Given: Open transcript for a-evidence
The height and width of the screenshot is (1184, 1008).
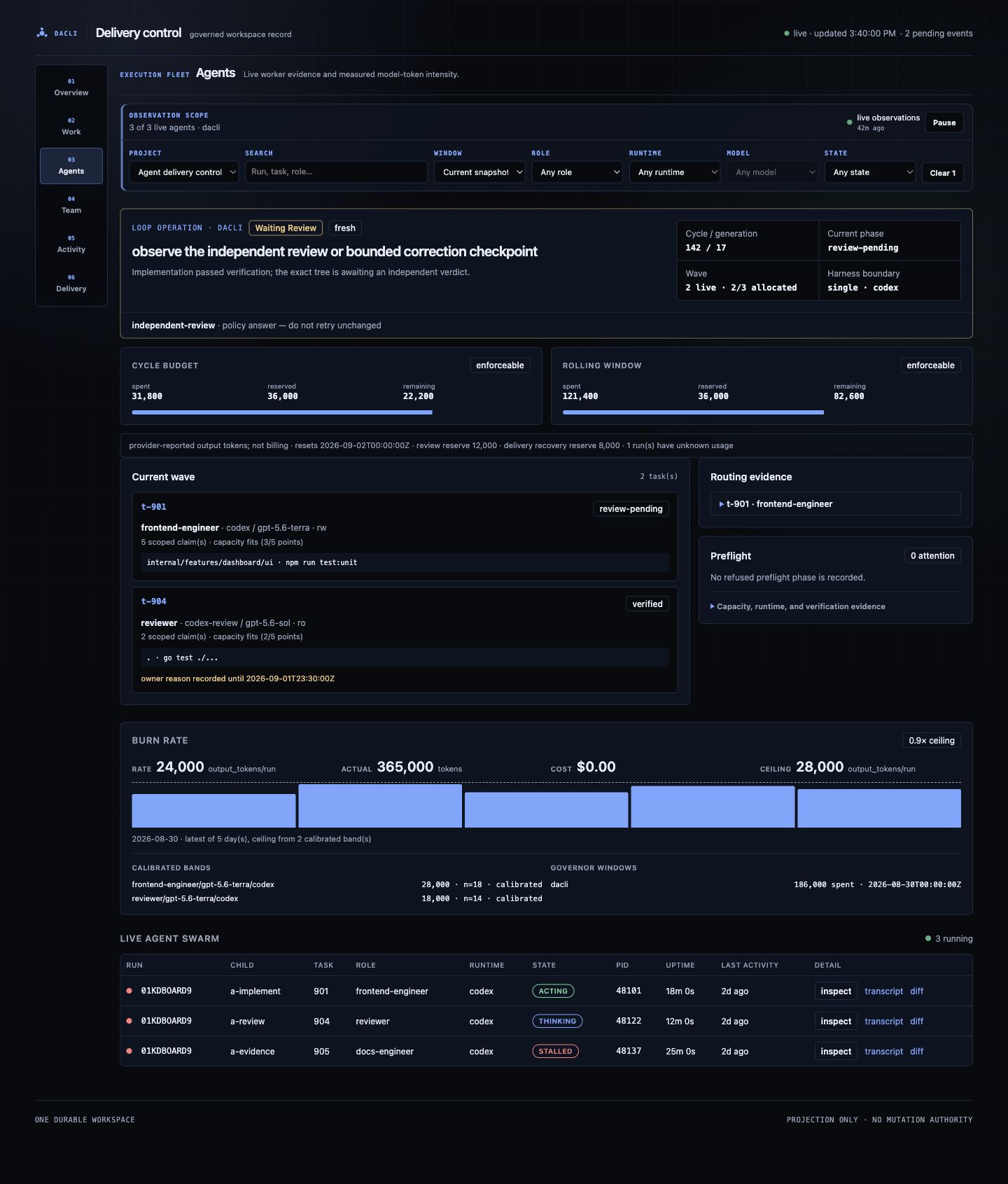Looking at the screenshot, I should tap(883, 1052).
